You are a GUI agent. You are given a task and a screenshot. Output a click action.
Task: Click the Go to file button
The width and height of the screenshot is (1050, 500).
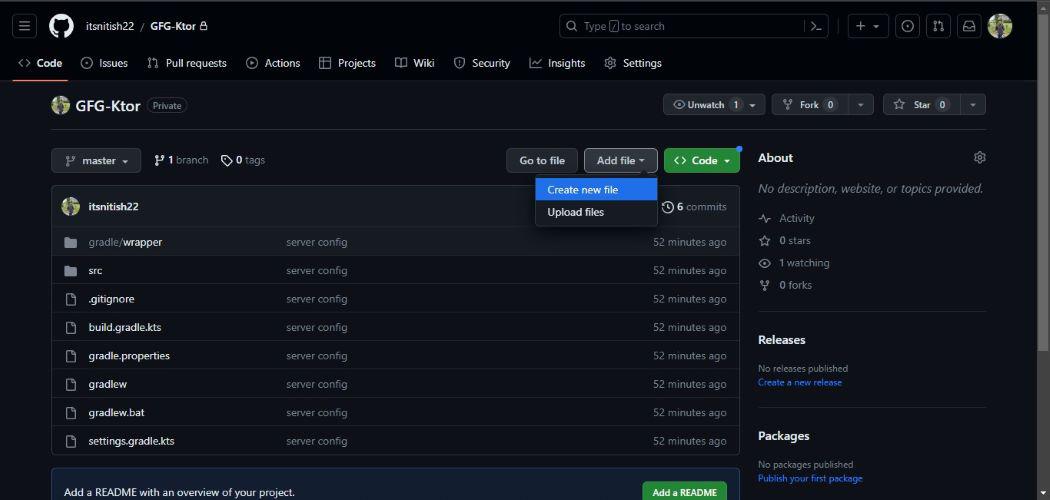(x=542, y=161)
